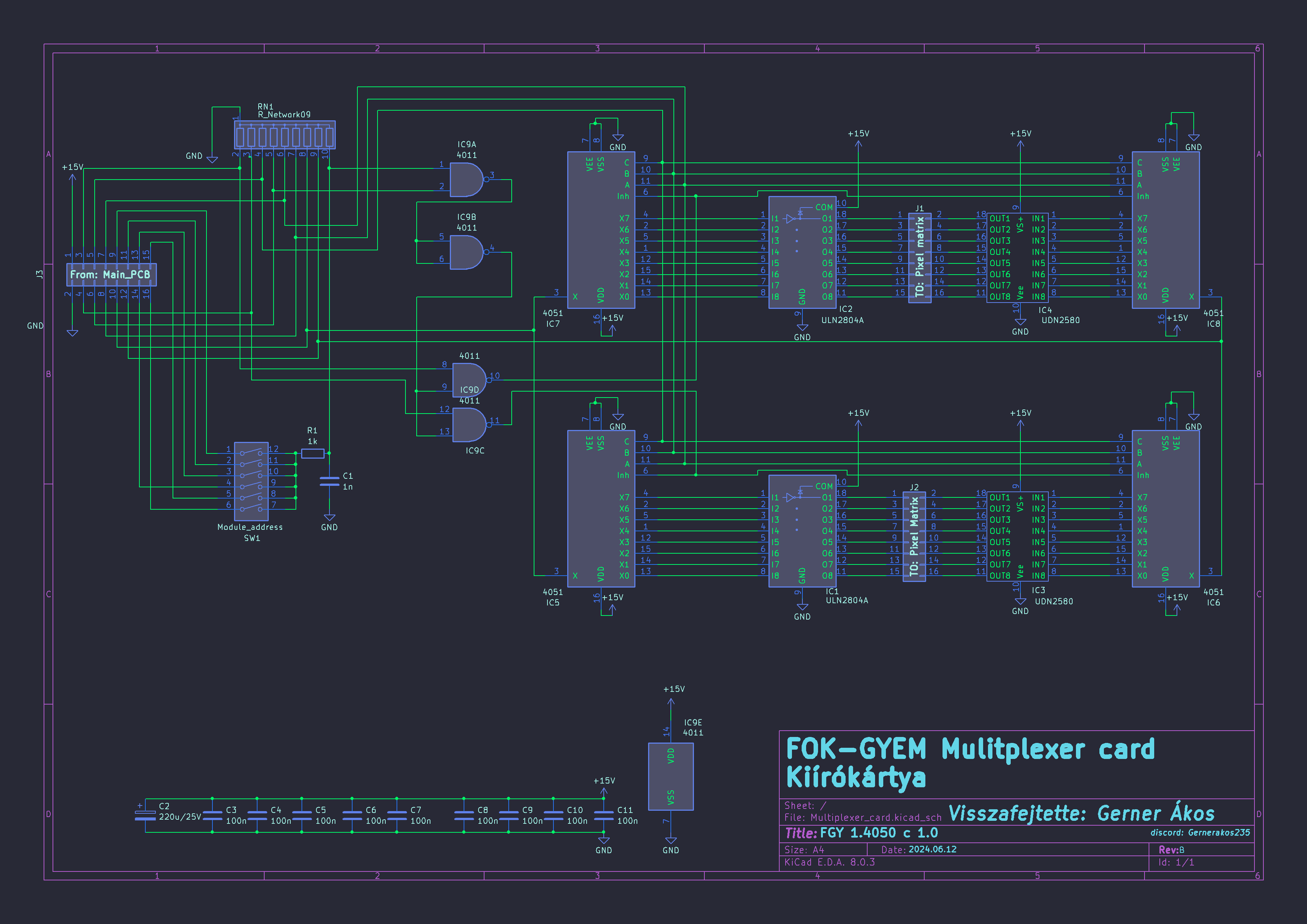Select the C3 100n capacitor symbol
The width and height of the screenshot is (1307, 924).
(x=212, y=815)
